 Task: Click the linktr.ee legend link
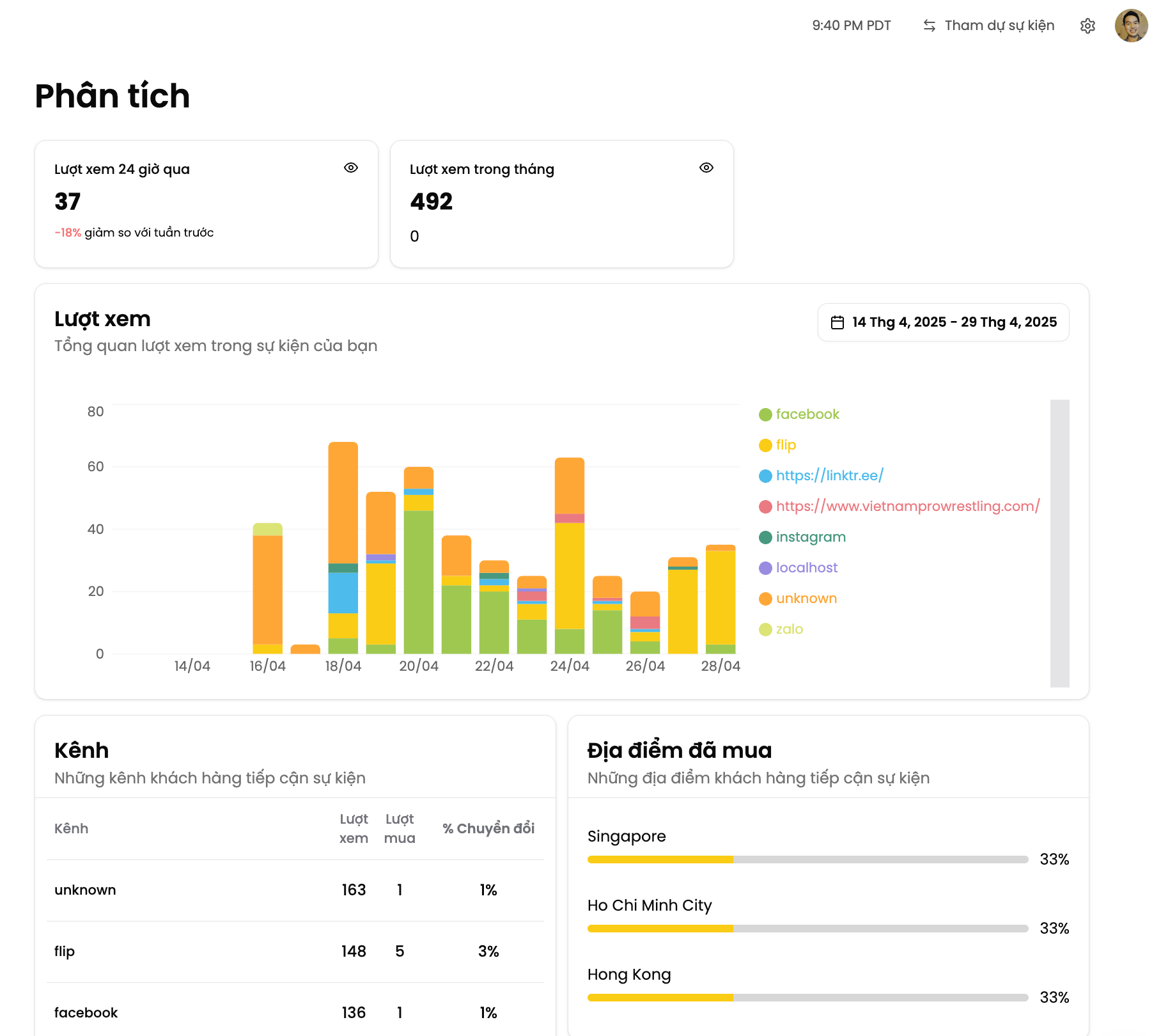[829, 476]
